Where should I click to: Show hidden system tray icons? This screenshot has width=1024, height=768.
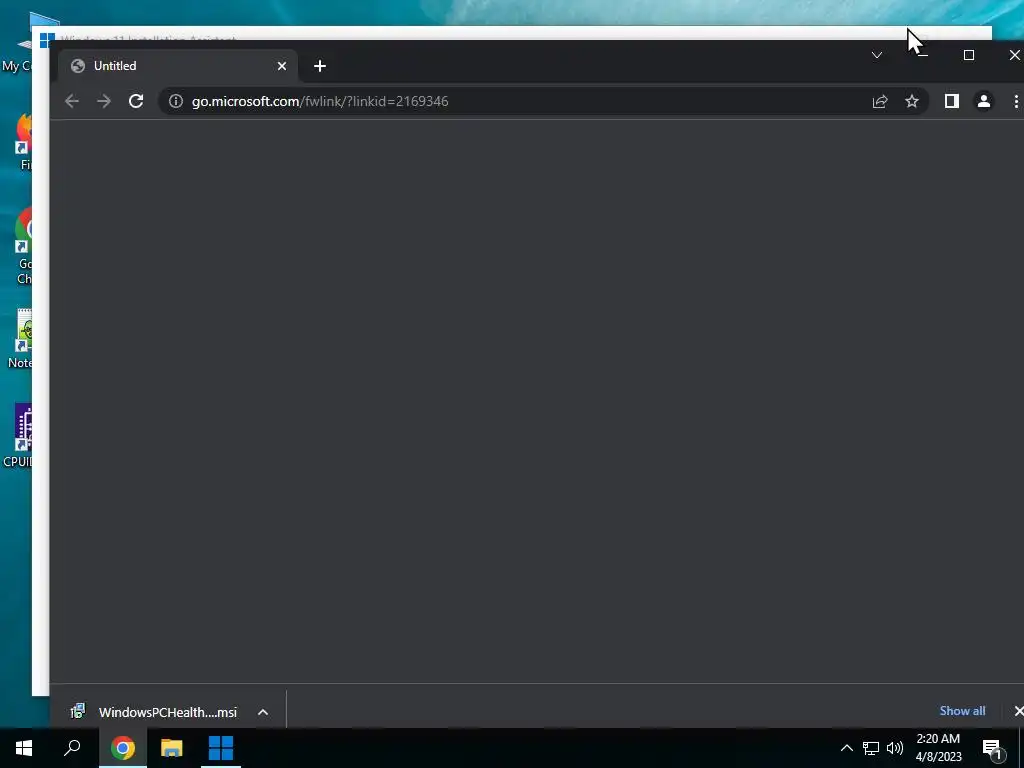846,748
